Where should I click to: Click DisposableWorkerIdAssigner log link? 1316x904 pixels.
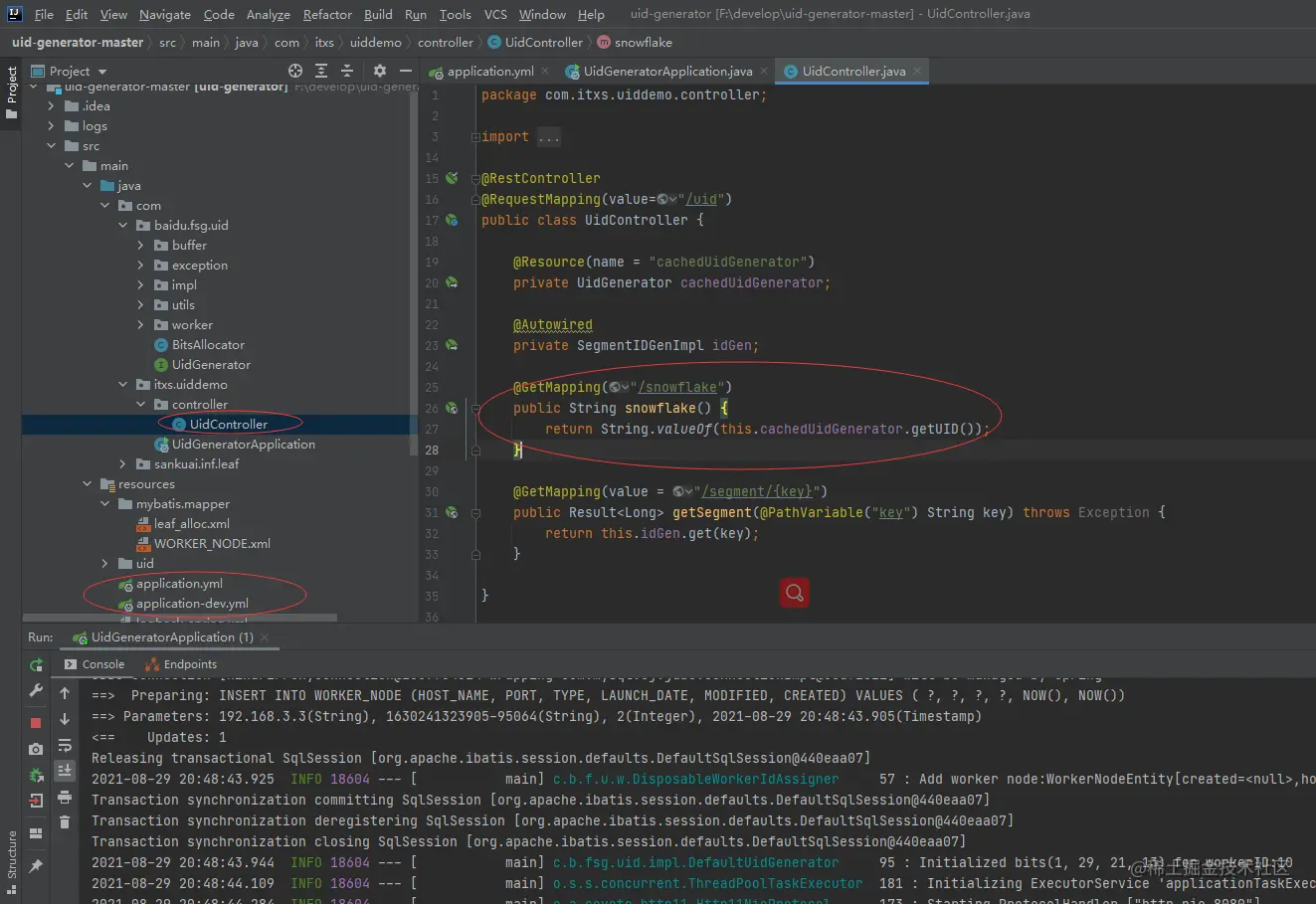695,779
